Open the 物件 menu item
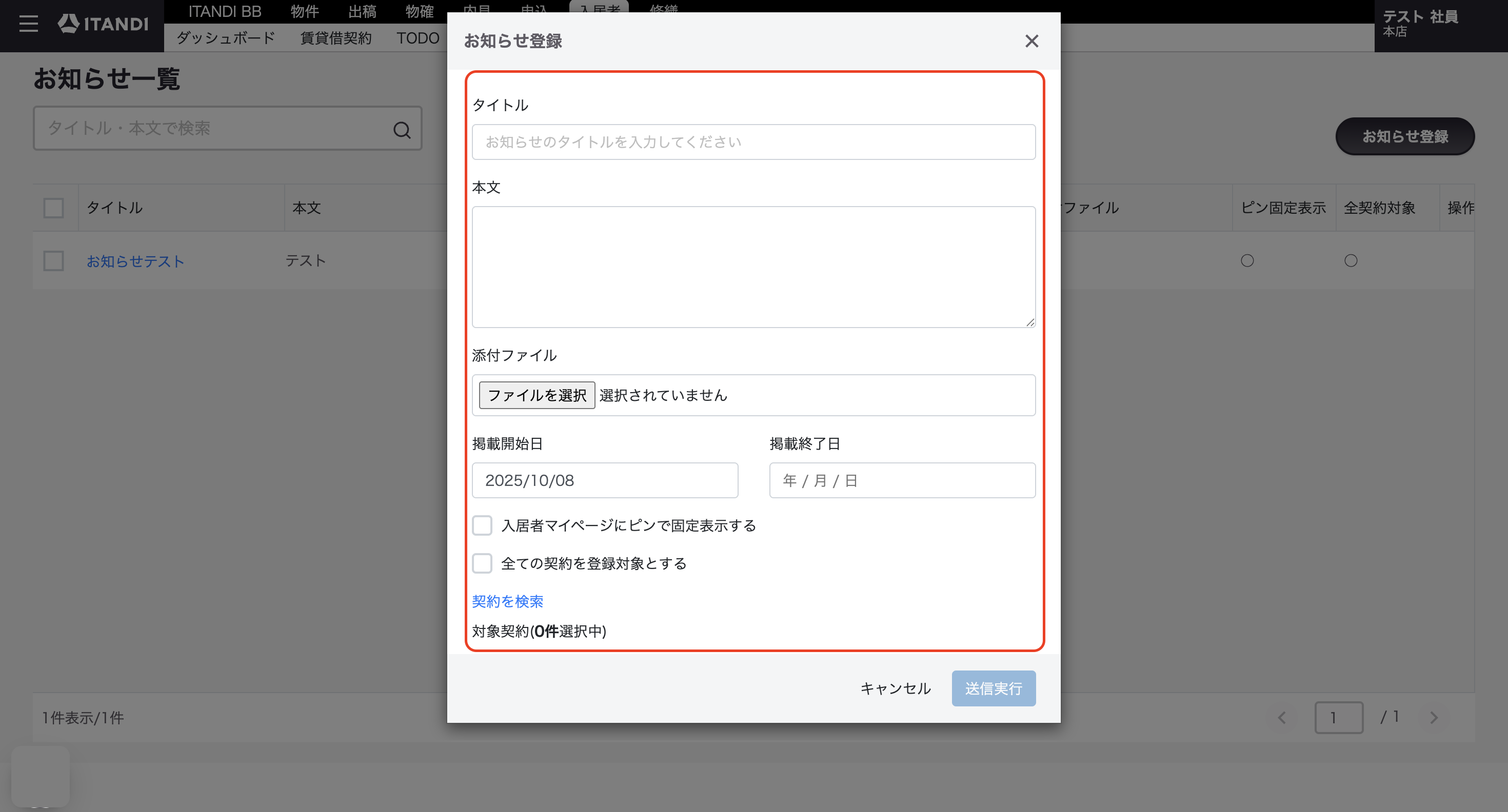Image resolution: width=1508 pixels, height=812 pixels. 304,11
